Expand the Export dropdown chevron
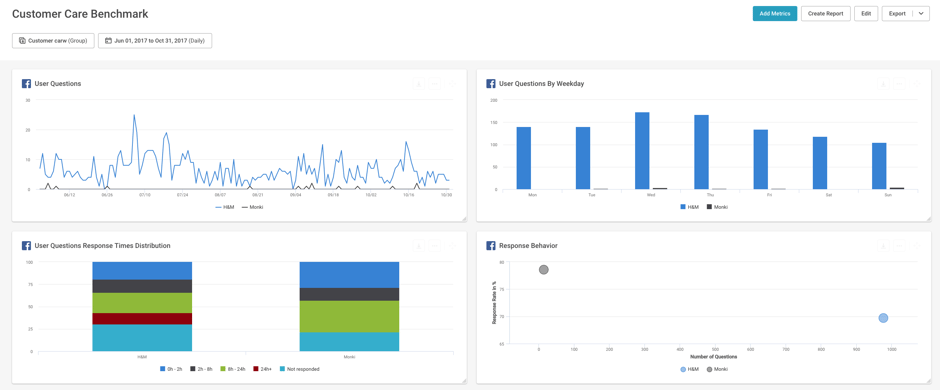Screen dimensions: 940x390 coord(921,14)
